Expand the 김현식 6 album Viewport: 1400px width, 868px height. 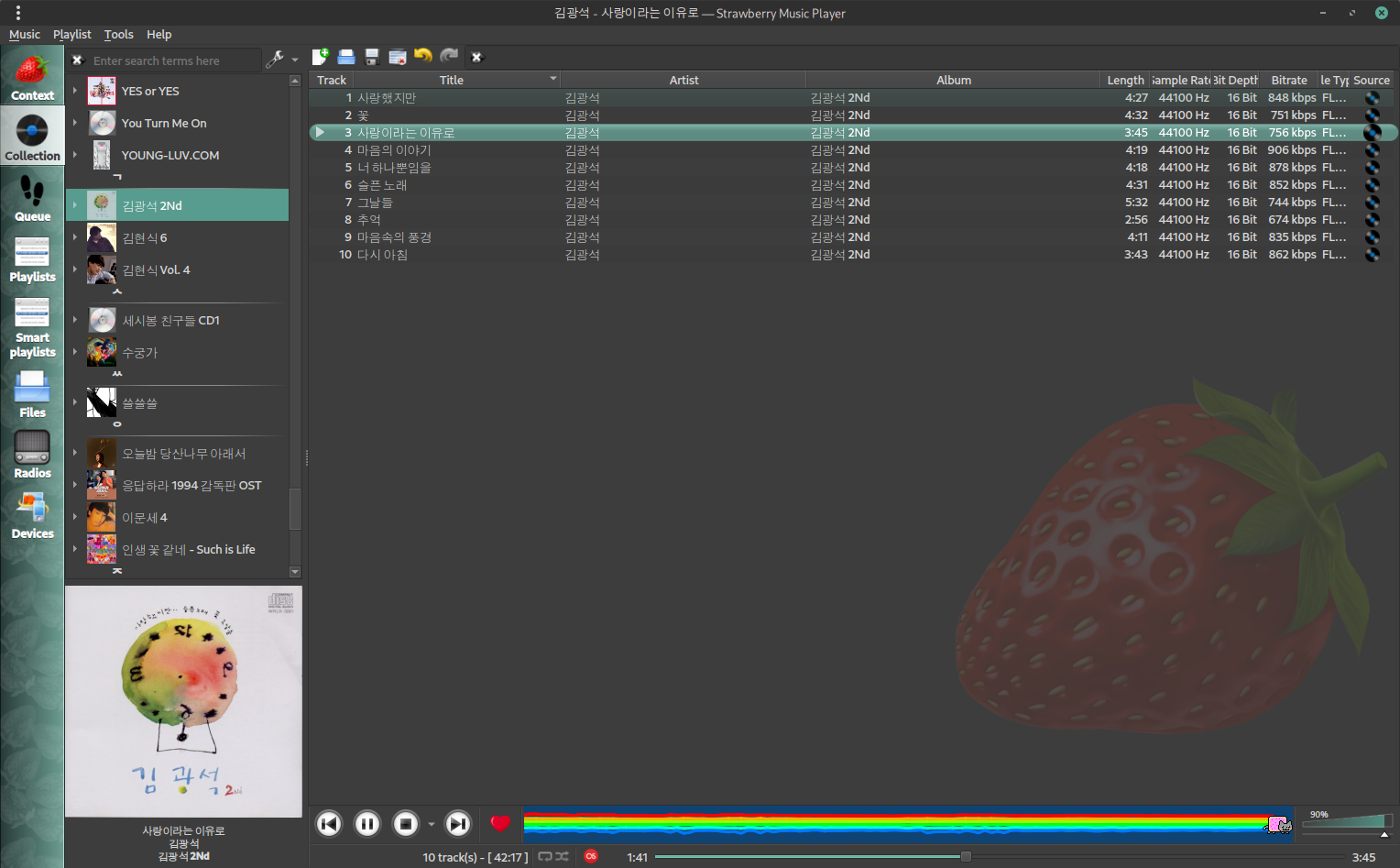(x=75, y=237)
